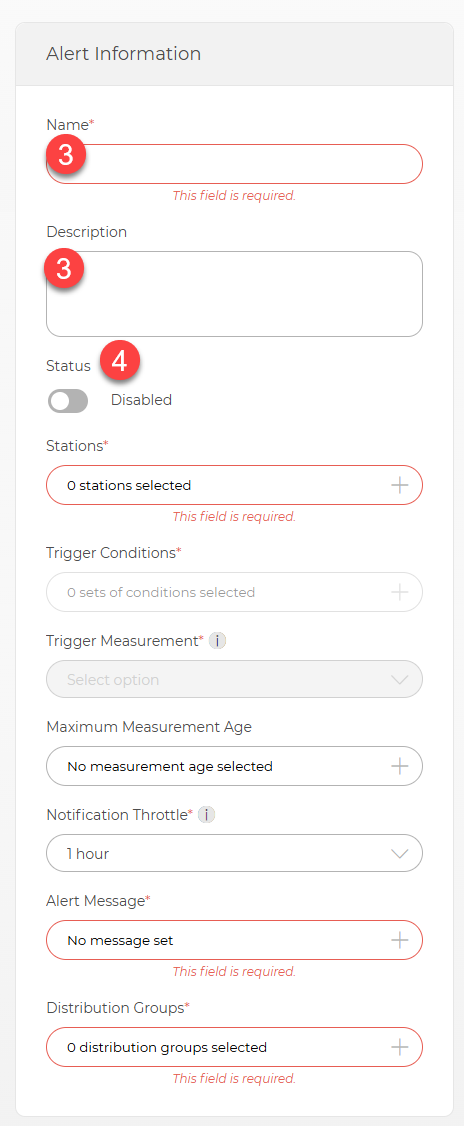Open the Trigger Measurement info icon
The image size is (464, 1126).
point(217,641)
